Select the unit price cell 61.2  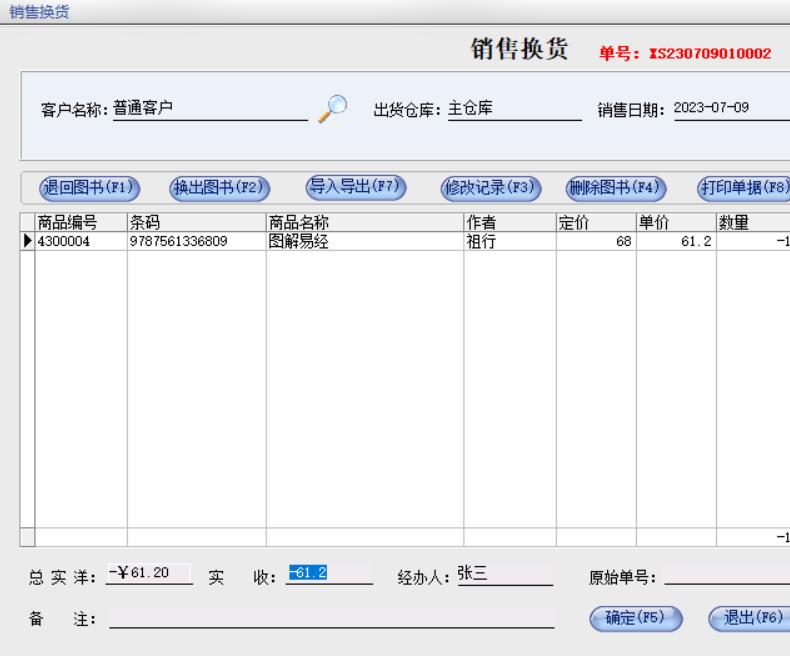(x=676, y=241)
